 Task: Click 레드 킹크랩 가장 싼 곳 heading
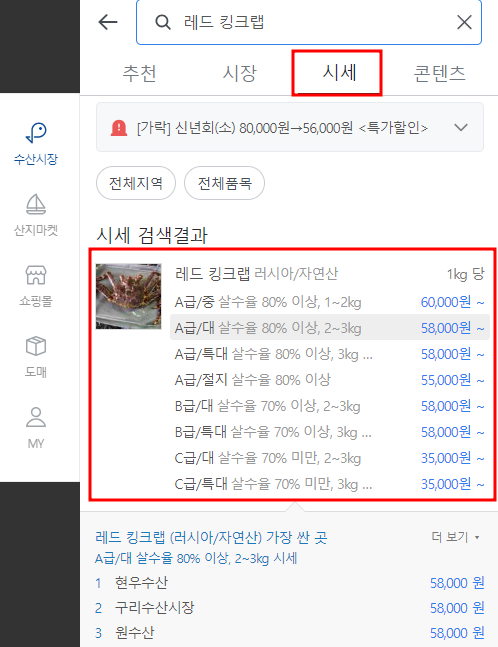coord(211,537)
